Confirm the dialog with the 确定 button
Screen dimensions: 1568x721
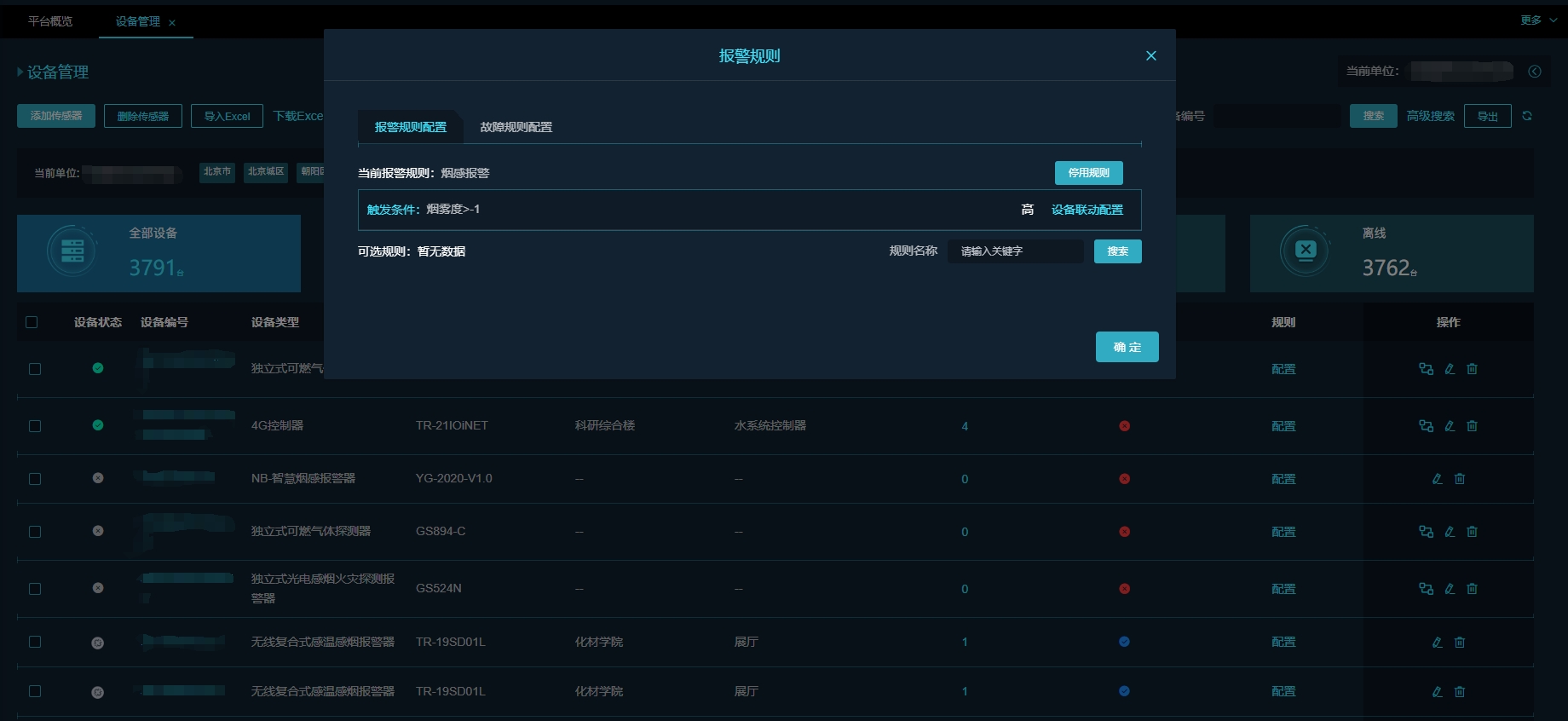(1127, 347)
